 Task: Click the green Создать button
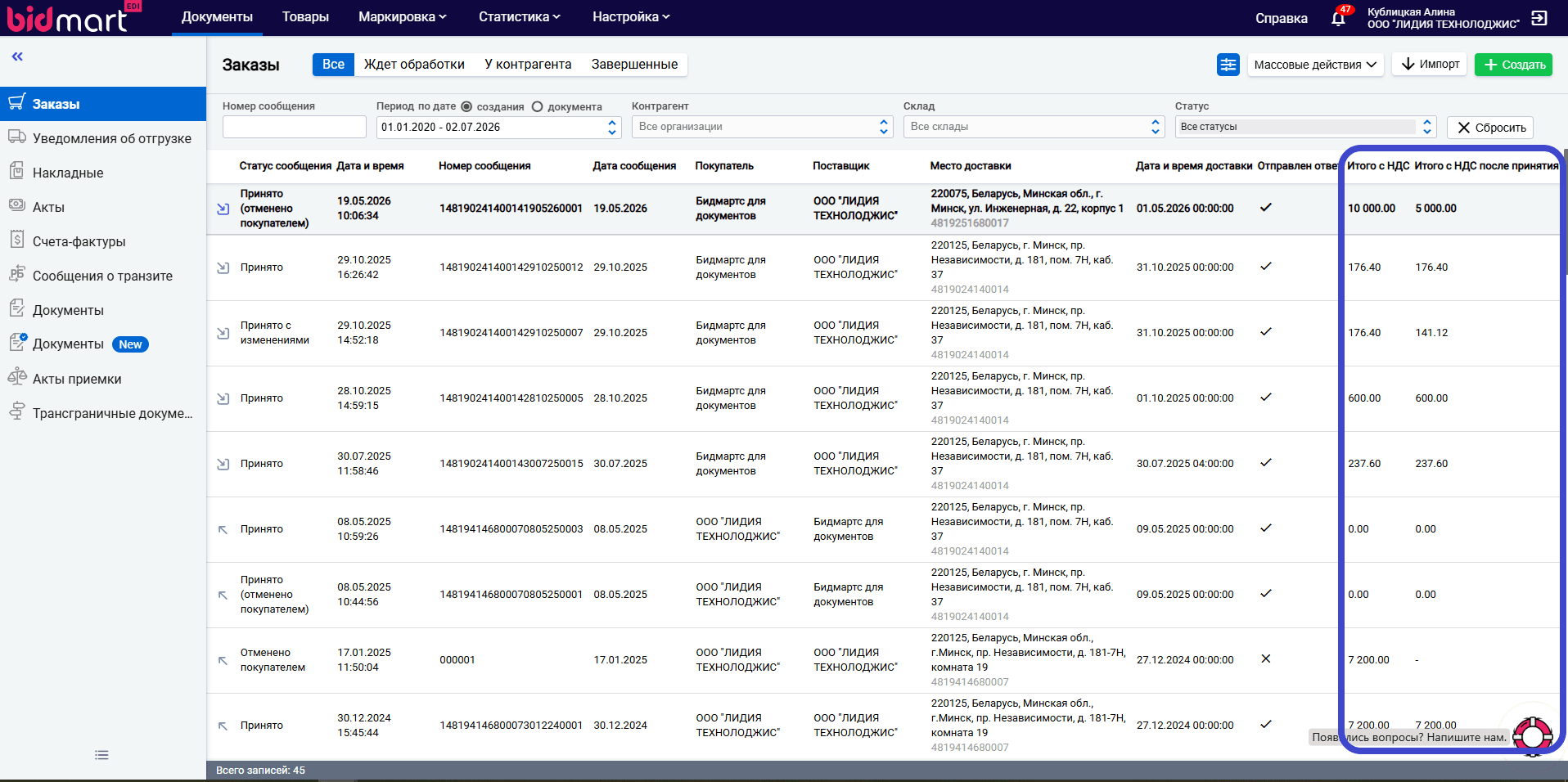pyautogui.click(x=1514, y=65)
